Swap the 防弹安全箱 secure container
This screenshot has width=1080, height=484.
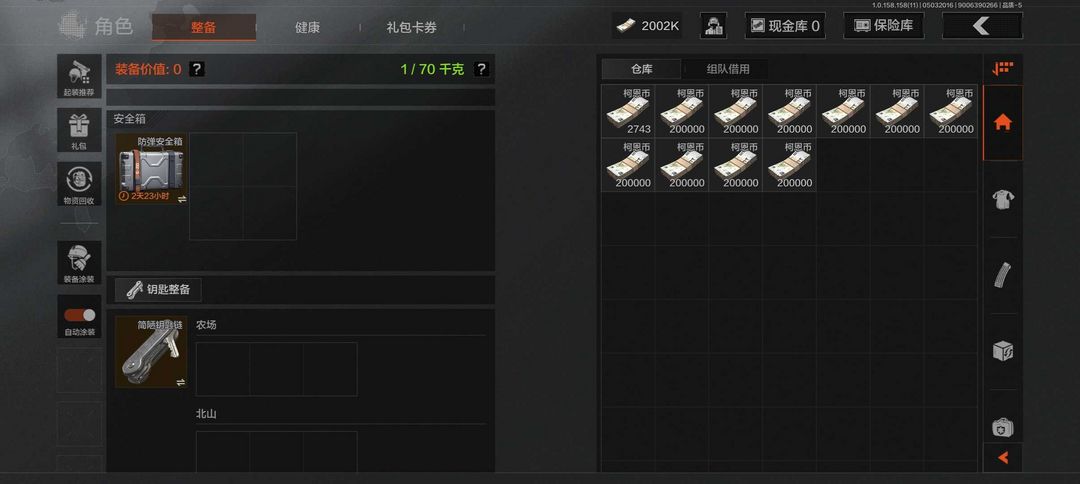click(182, 199)
